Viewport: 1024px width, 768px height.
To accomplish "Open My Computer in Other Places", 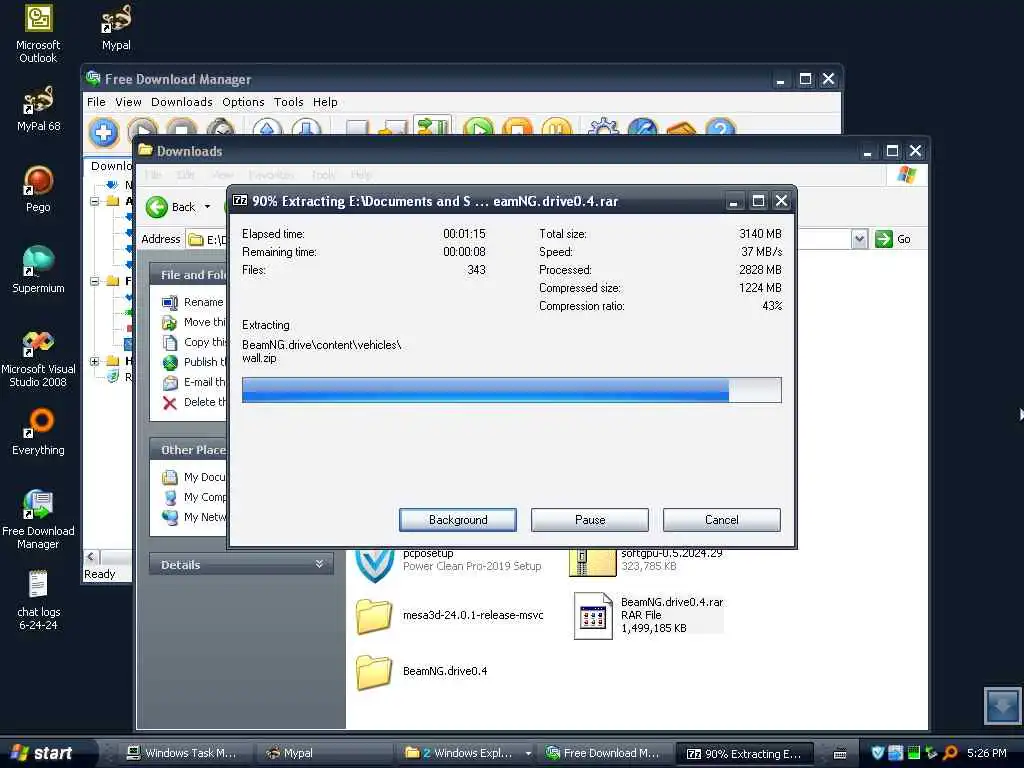I will 195,497.
